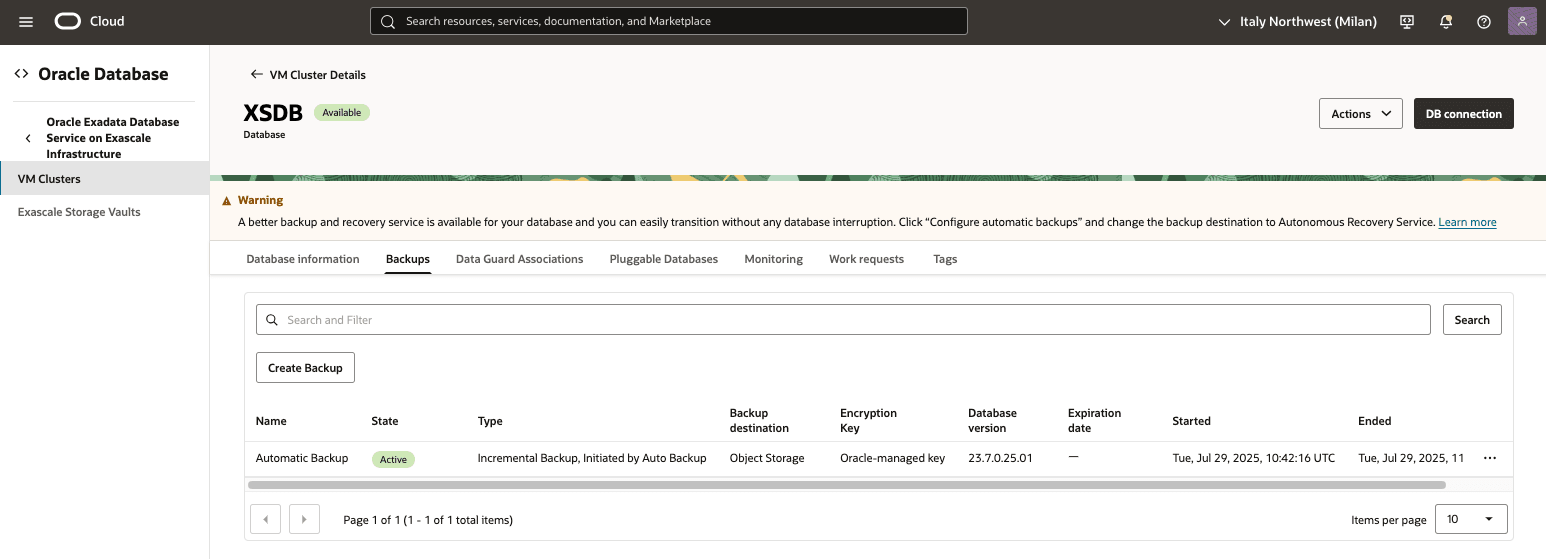
Task: Click the Oracle Database code icon in sidebar
Action: coord(21,74)
